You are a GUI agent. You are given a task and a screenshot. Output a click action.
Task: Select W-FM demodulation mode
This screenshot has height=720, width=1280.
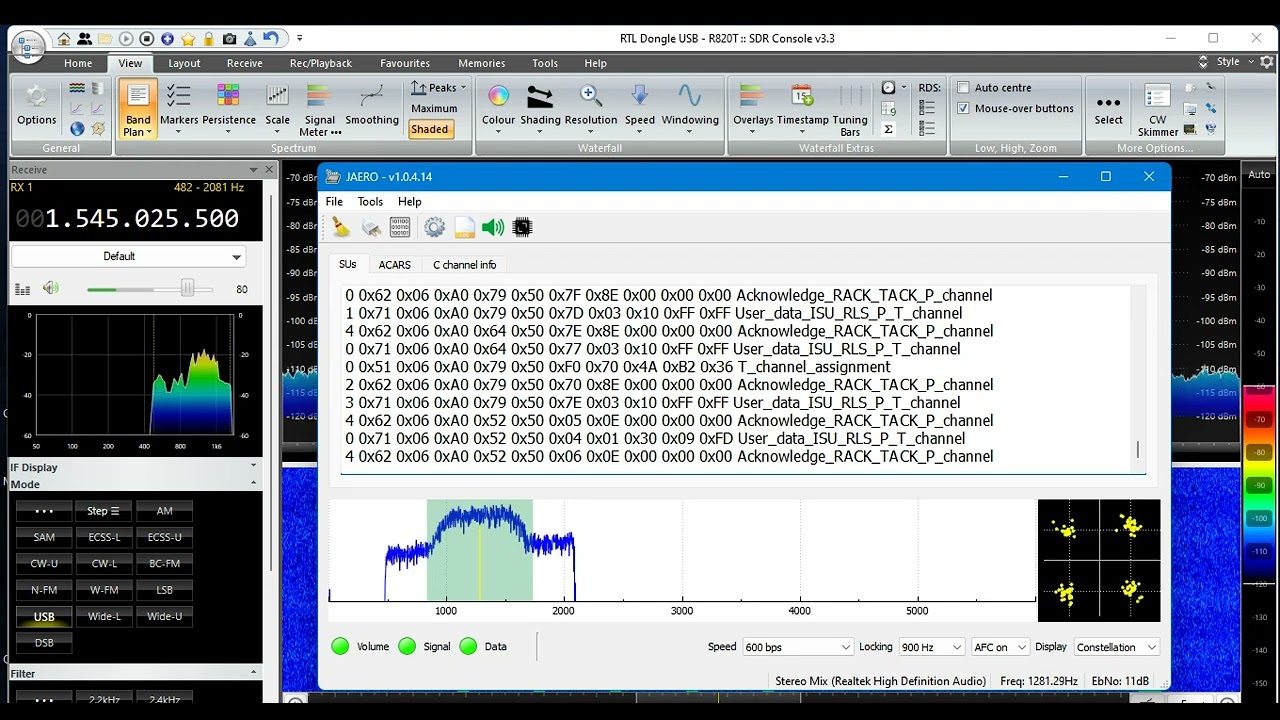[104, 590]
